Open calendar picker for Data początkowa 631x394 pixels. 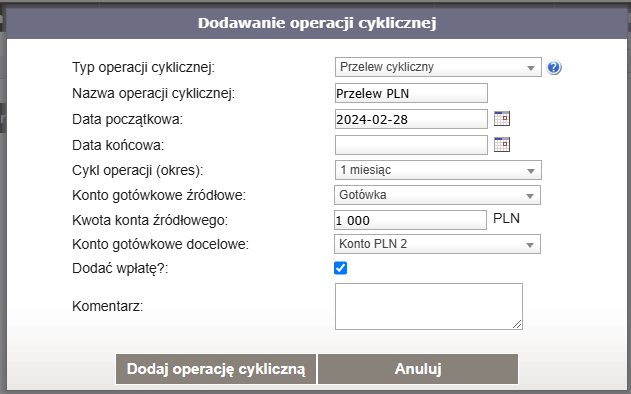(x=502, y=119)
